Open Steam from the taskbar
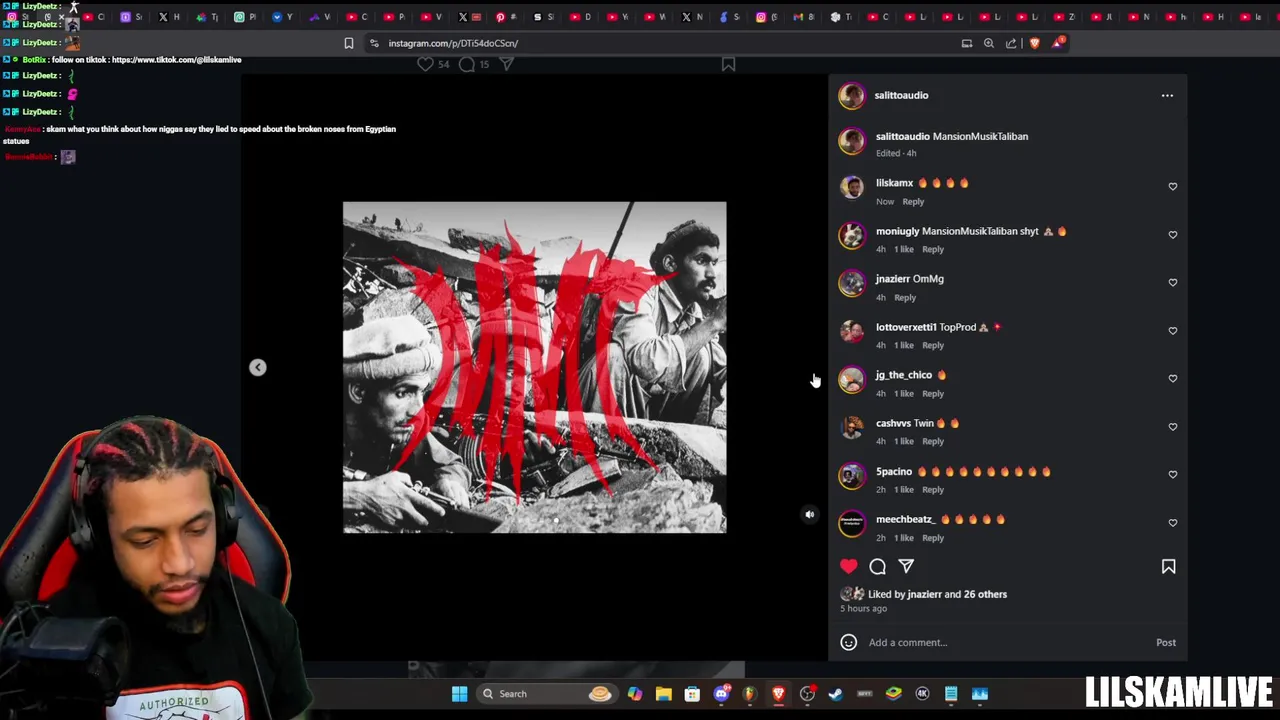This screenshot has height=720, width=1280. coord(835,694)
